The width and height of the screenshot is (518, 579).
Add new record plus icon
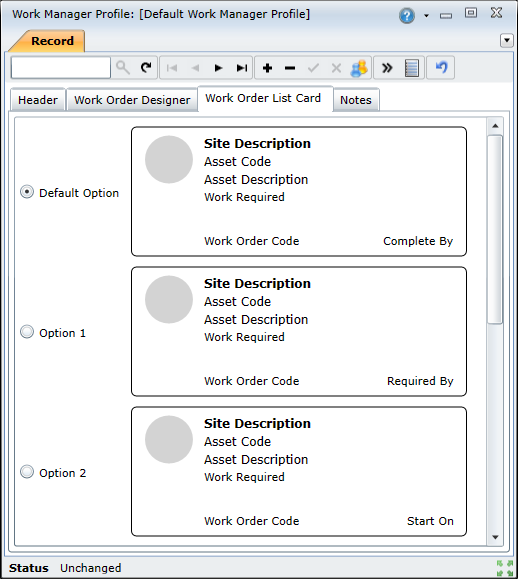267,68
